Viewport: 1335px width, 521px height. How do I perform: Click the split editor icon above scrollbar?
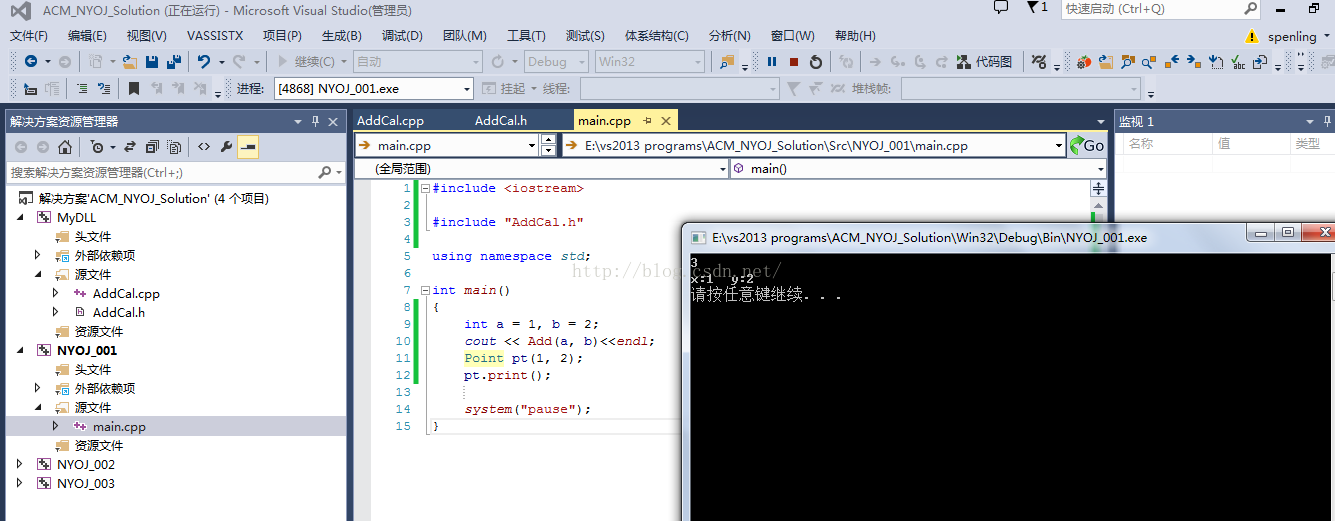coord(1099,188)
